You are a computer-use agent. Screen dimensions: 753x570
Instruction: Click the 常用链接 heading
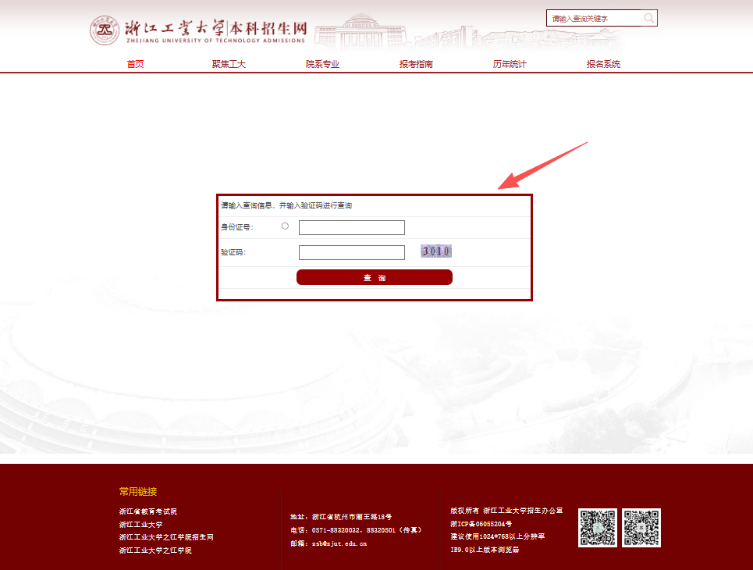[138, 491]
